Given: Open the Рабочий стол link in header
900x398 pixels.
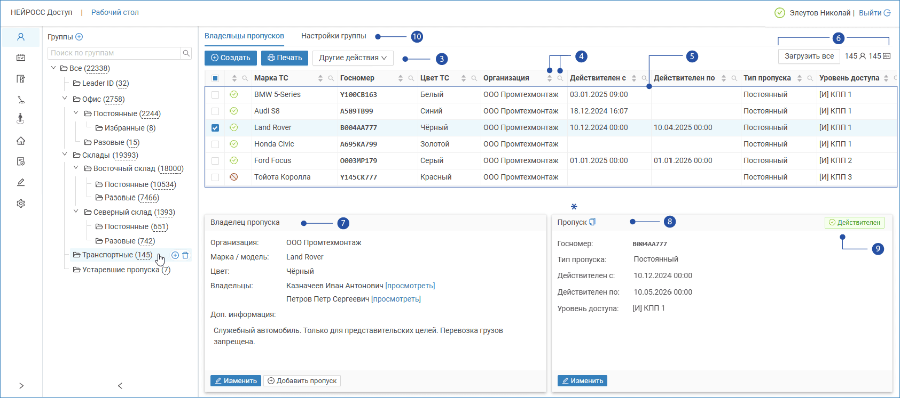Looking at the screenshot, I should (115, 12).
